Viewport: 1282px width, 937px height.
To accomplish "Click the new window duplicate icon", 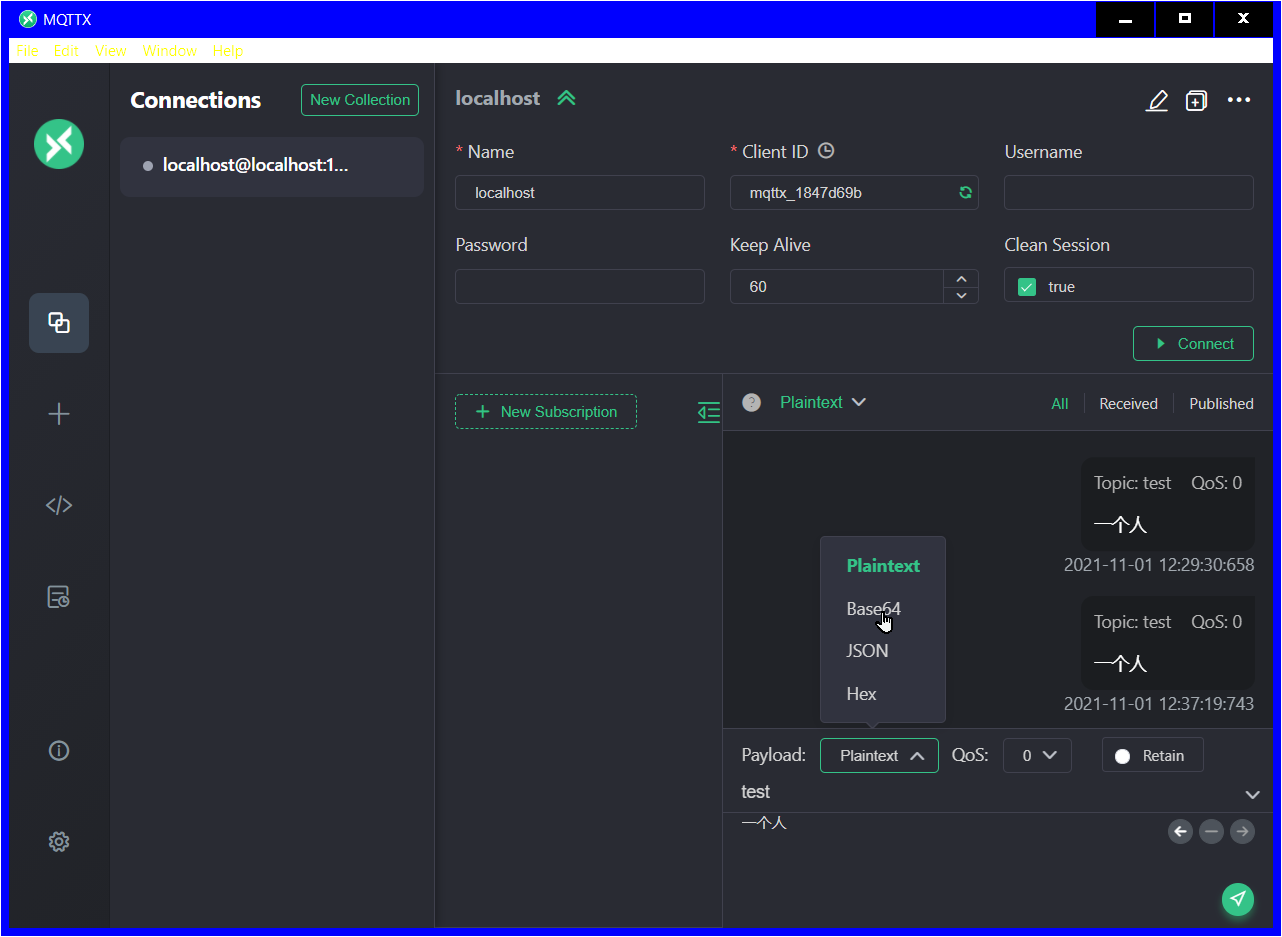I will pos(1196,100).
